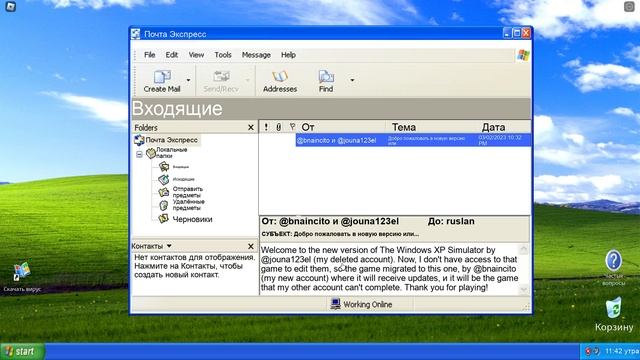Image resolution: width=640 pixels, height=360 pixels.
Task: Minimize the Почта Экспресс window
Action: click(507, 33)
